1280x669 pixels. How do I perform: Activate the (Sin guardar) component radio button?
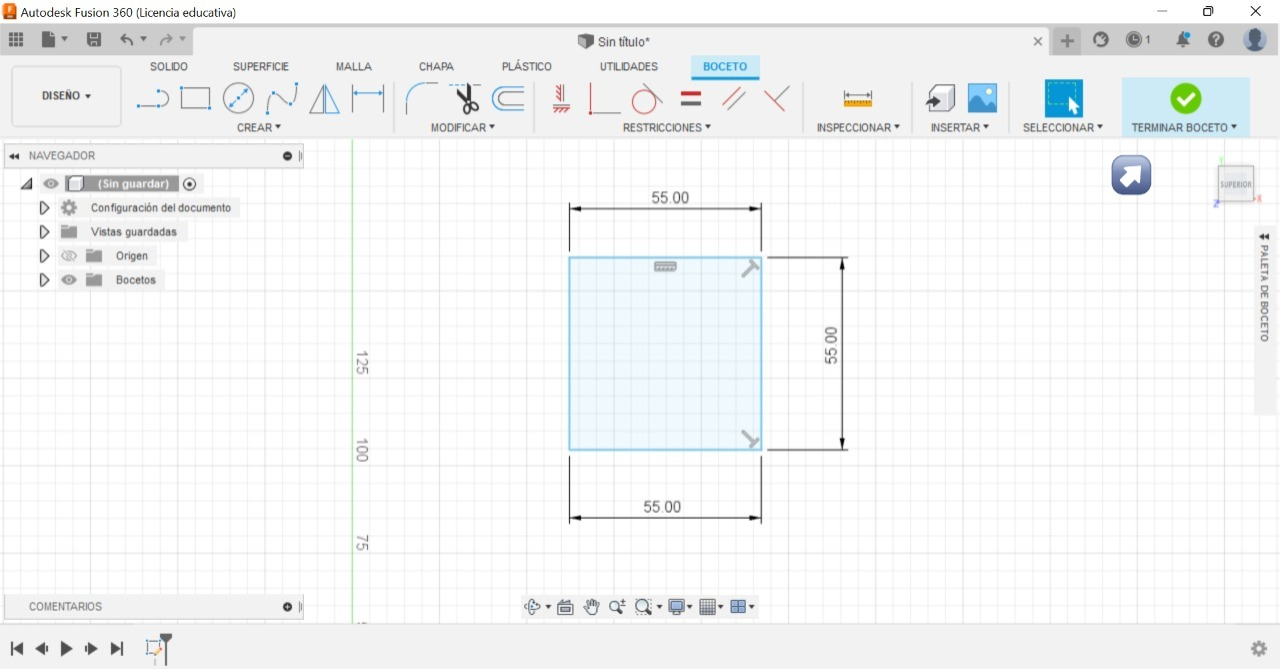(190, 184)
